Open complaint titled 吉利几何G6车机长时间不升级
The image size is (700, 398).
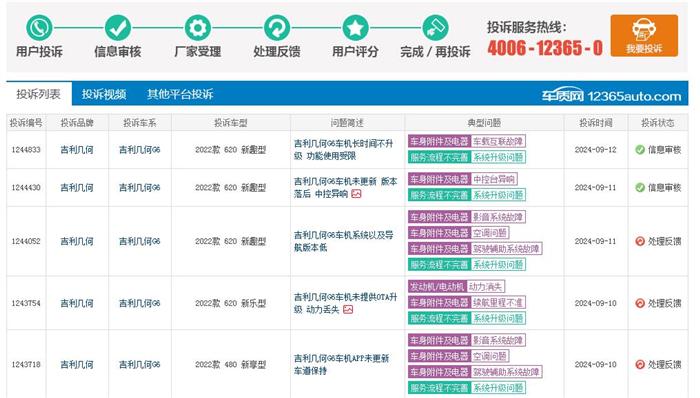click(343, 149)
